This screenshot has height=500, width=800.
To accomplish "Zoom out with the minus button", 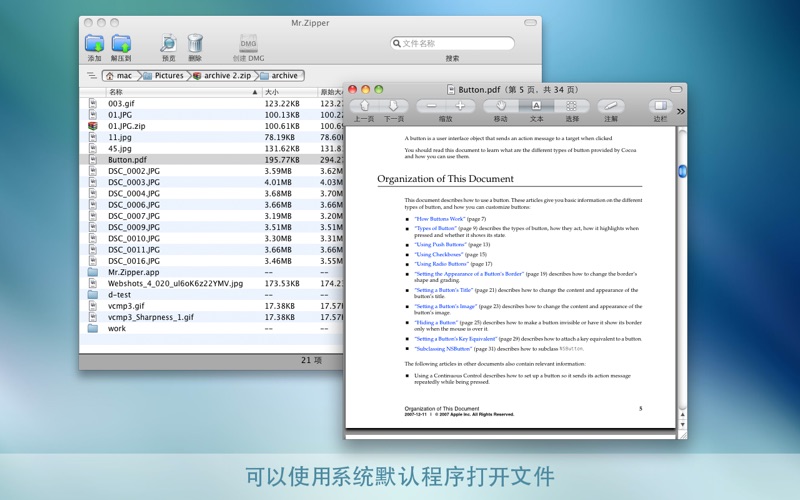I will pos(431,106).
